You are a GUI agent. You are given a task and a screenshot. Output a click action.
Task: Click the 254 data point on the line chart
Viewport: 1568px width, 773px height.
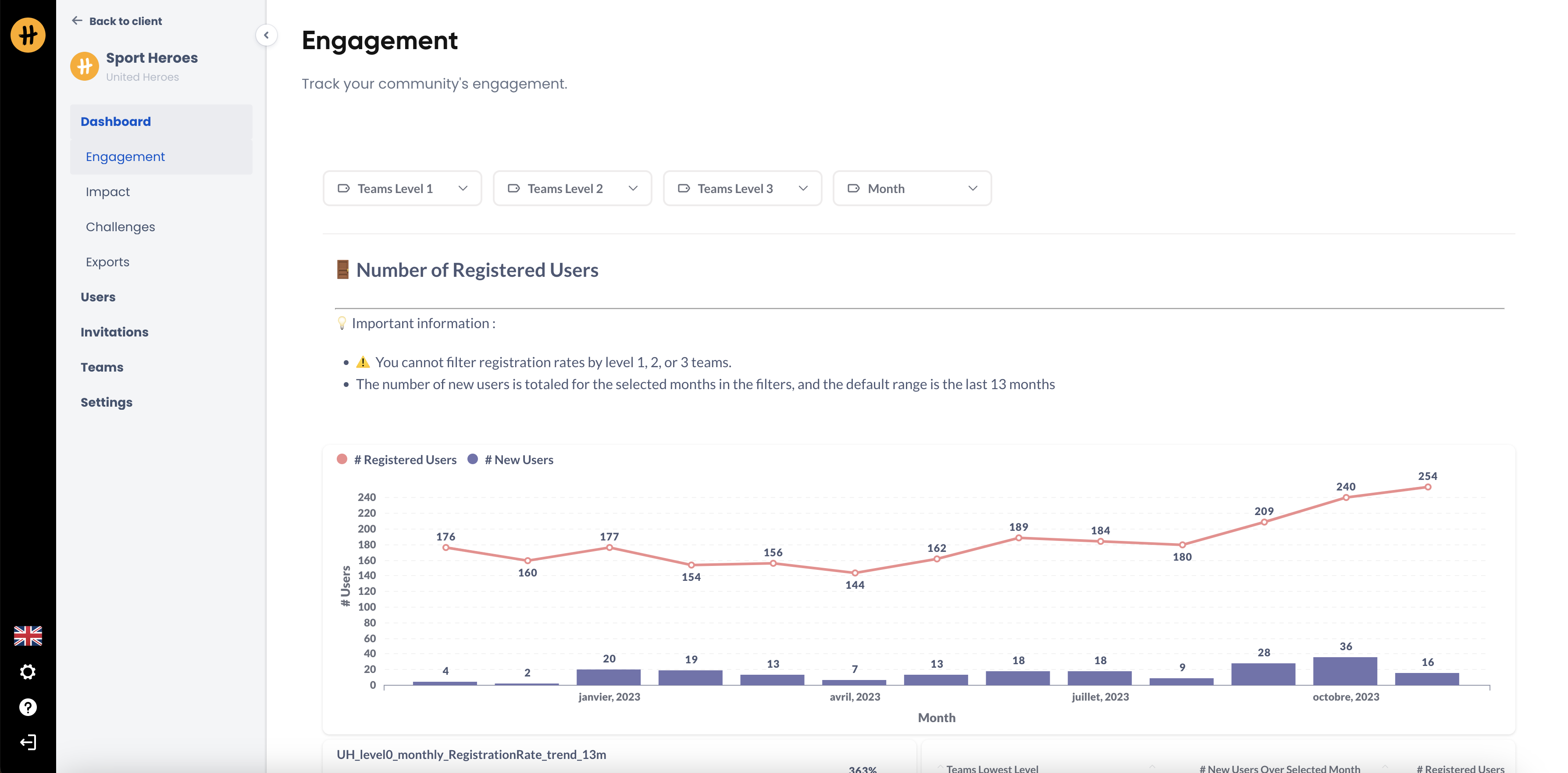point(1427,487)
